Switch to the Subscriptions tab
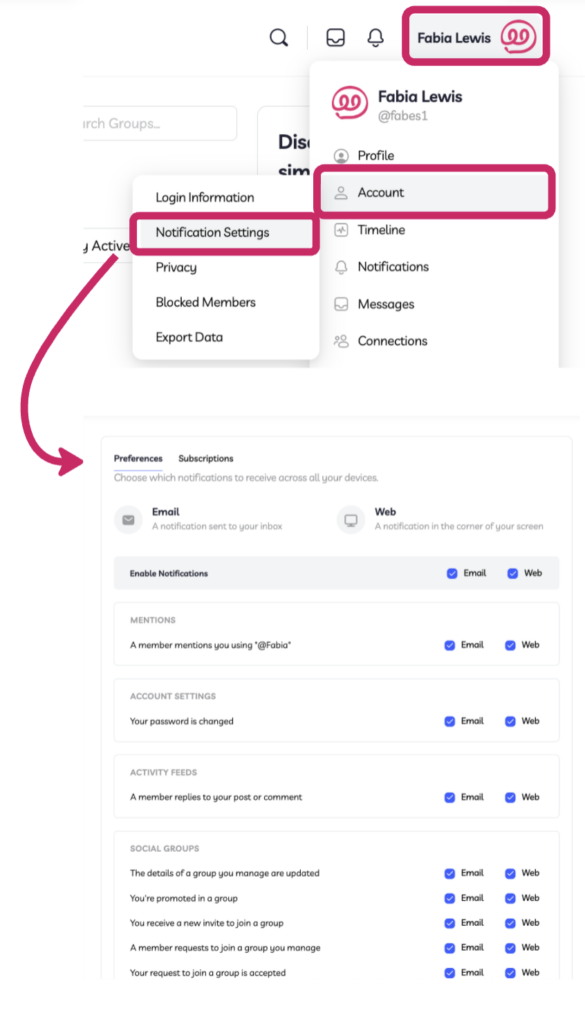The width and height of the screenshot is (585, 1024). point(206,458)
